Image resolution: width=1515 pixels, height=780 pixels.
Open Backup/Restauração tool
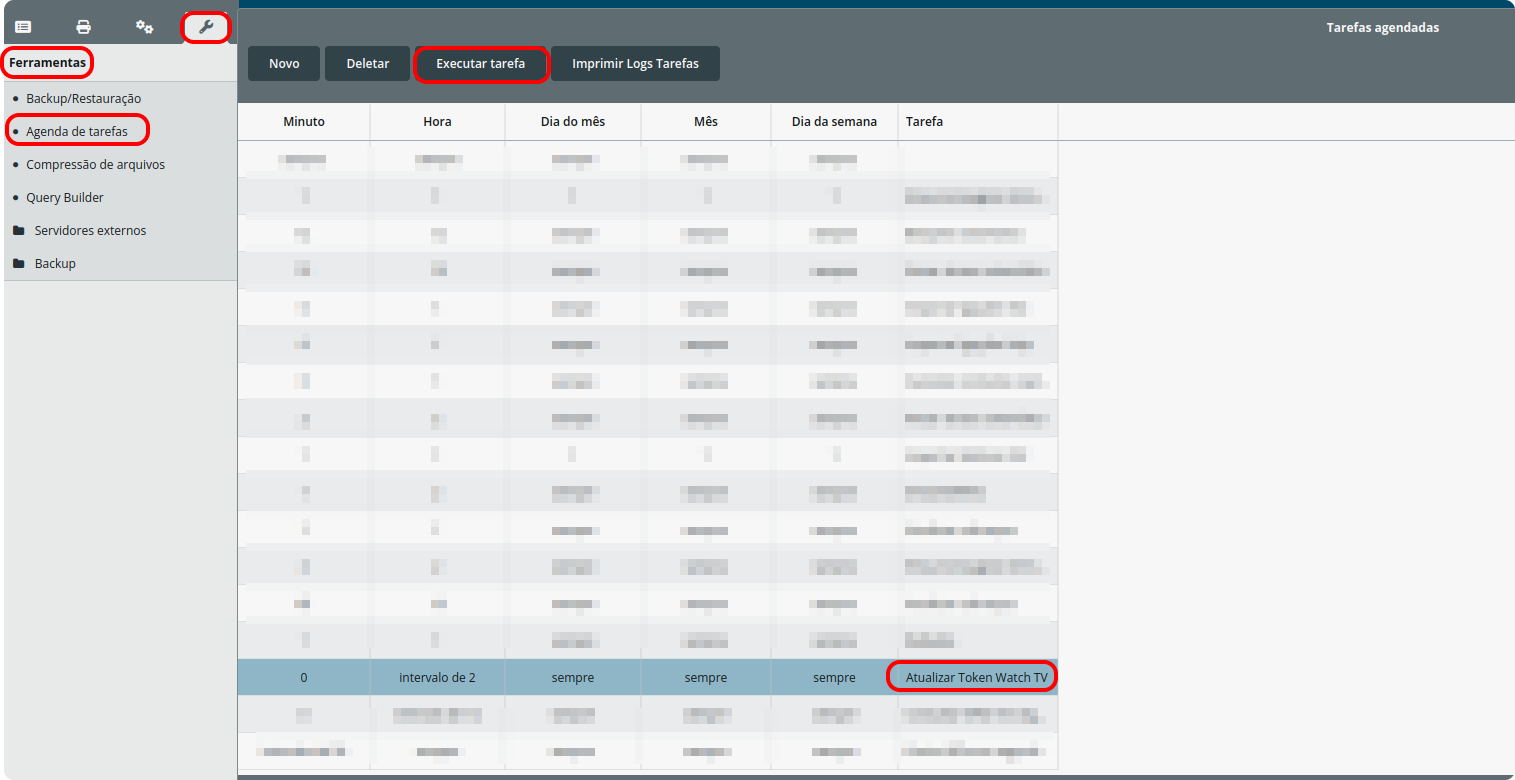[x=84, y=99]
